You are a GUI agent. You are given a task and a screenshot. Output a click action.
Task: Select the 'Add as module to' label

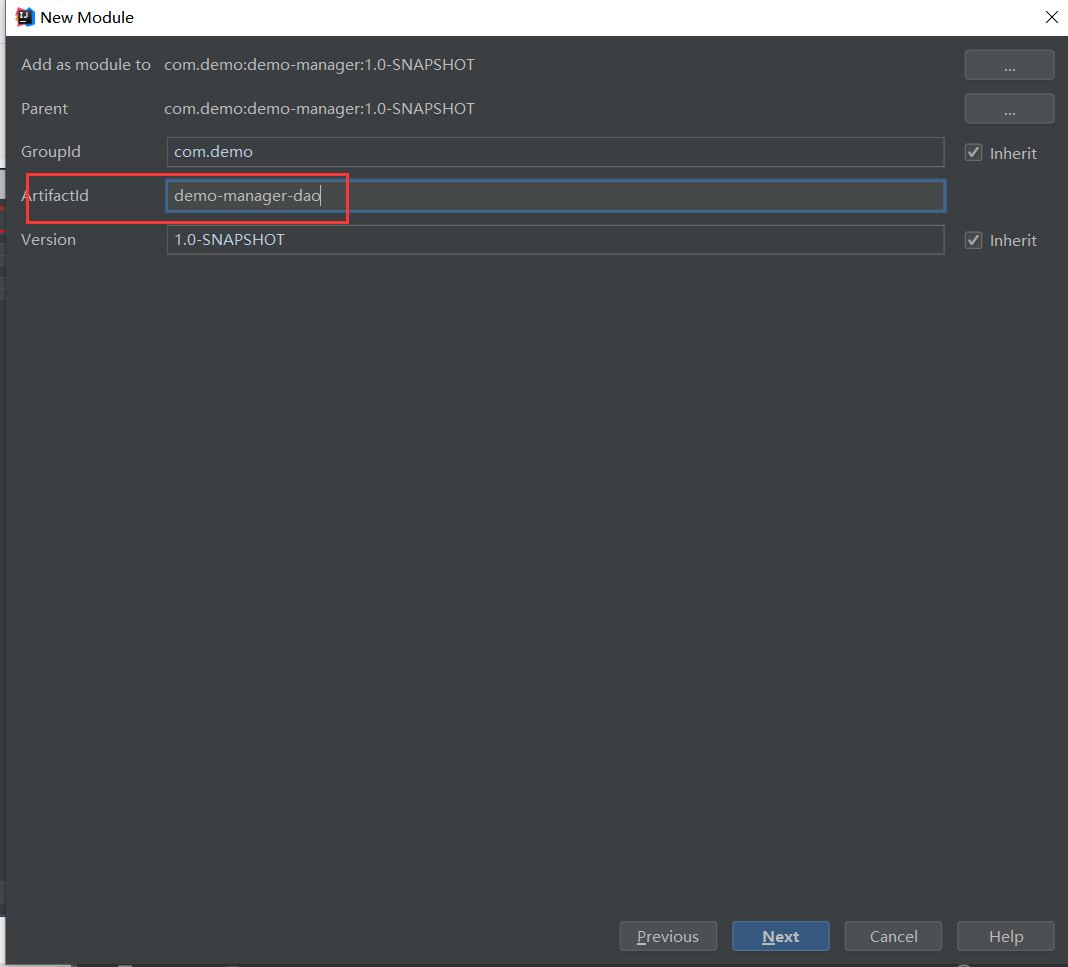86,65
